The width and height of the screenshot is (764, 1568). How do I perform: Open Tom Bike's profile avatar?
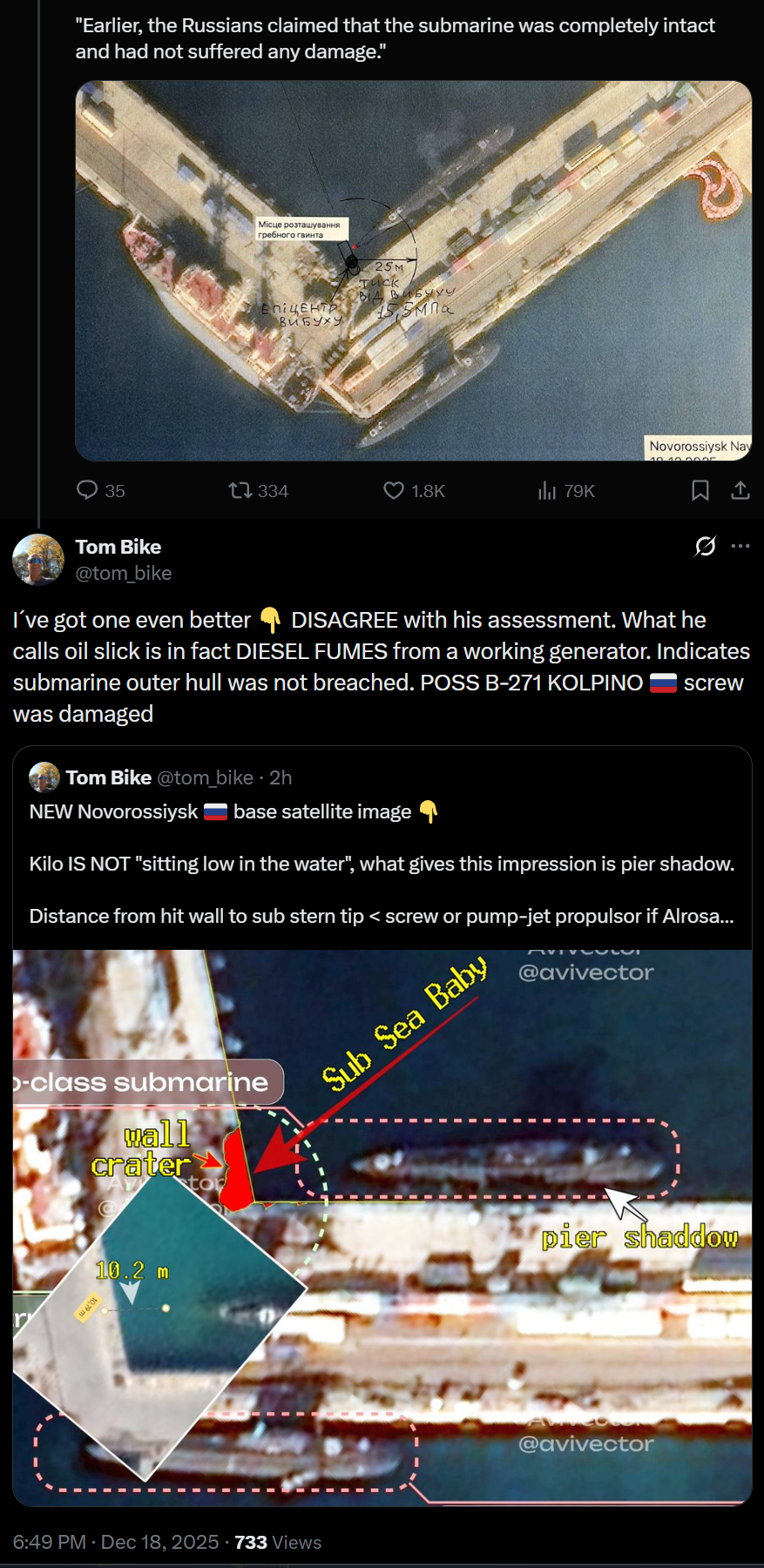point(38,560)
